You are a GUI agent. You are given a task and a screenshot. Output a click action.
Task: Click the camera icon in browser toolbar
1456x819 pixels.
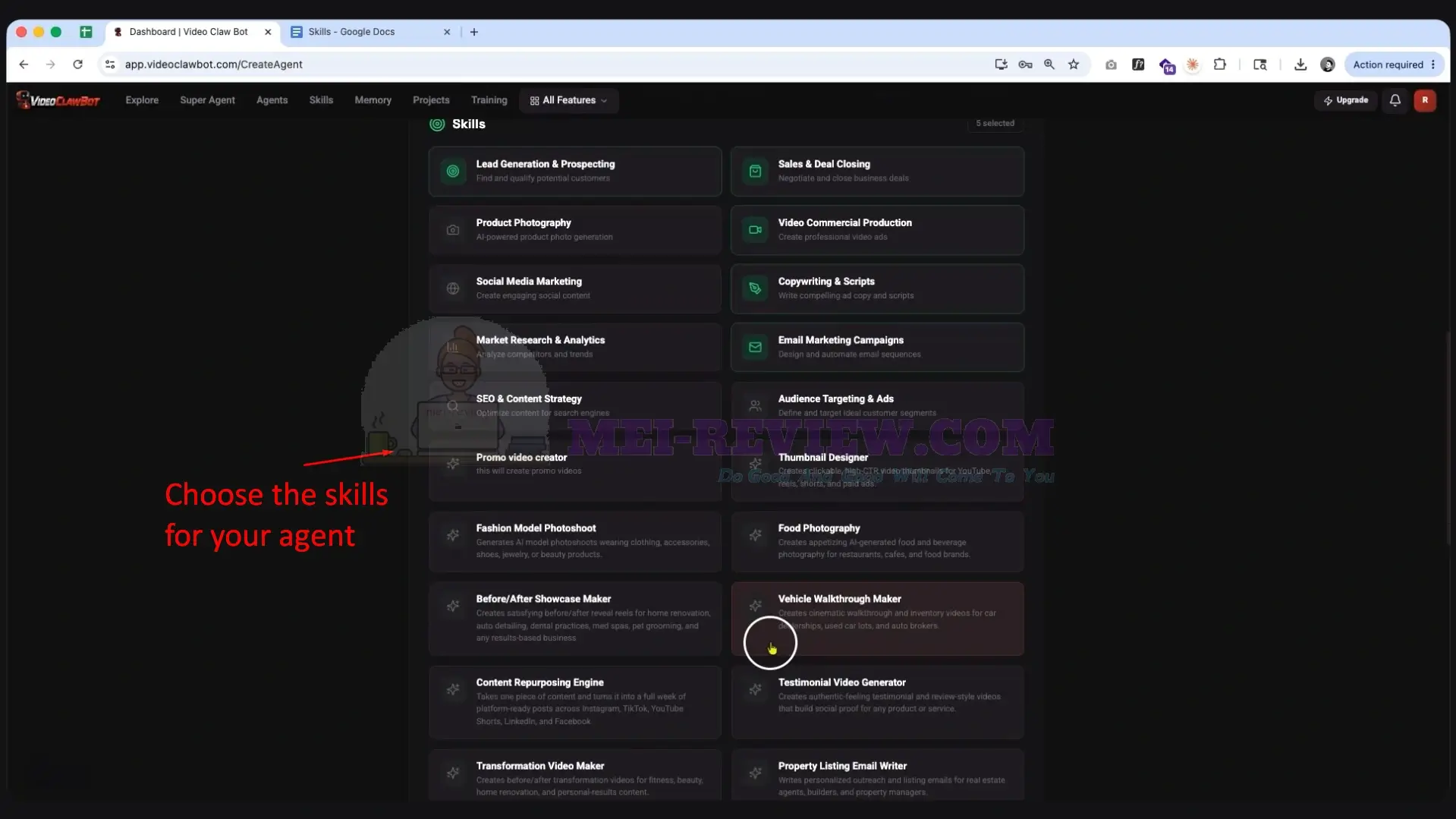[x=1110, y=65]
